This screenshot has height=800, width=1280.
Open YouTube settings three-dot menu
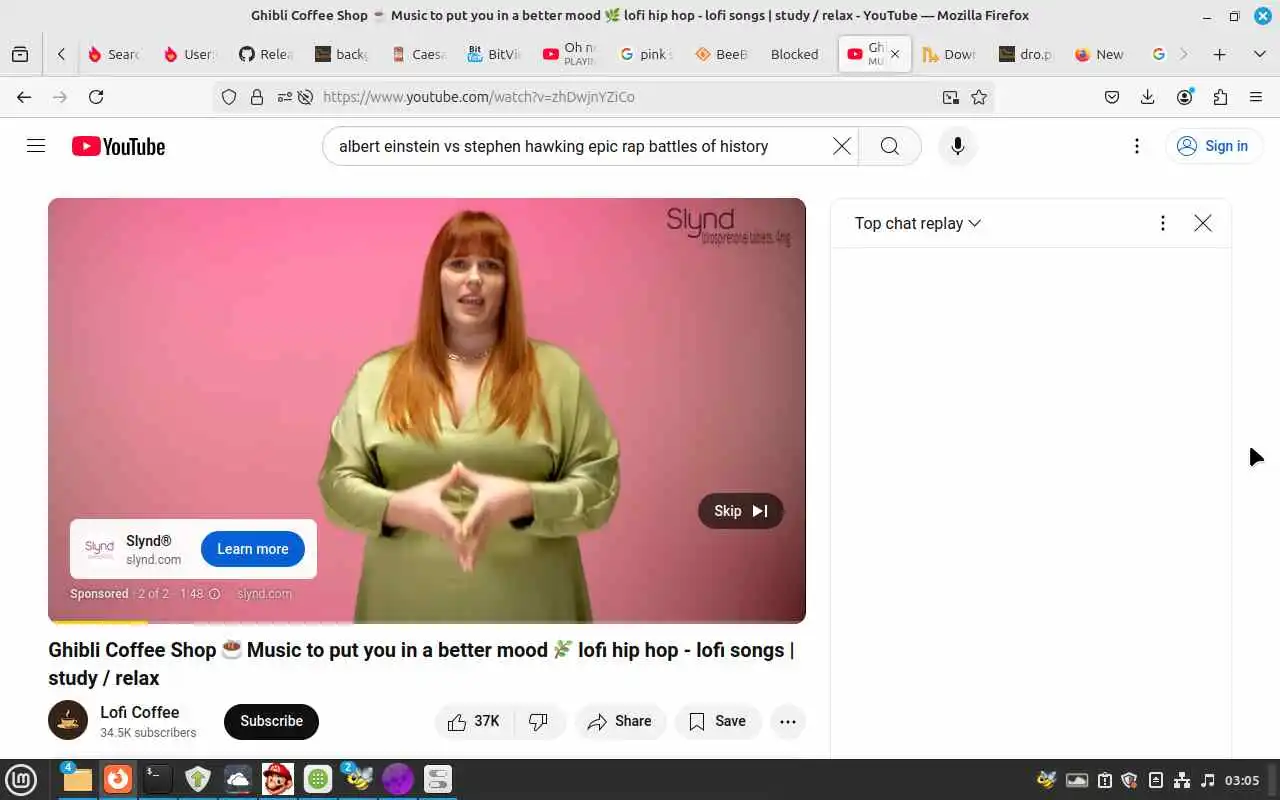1137,146
